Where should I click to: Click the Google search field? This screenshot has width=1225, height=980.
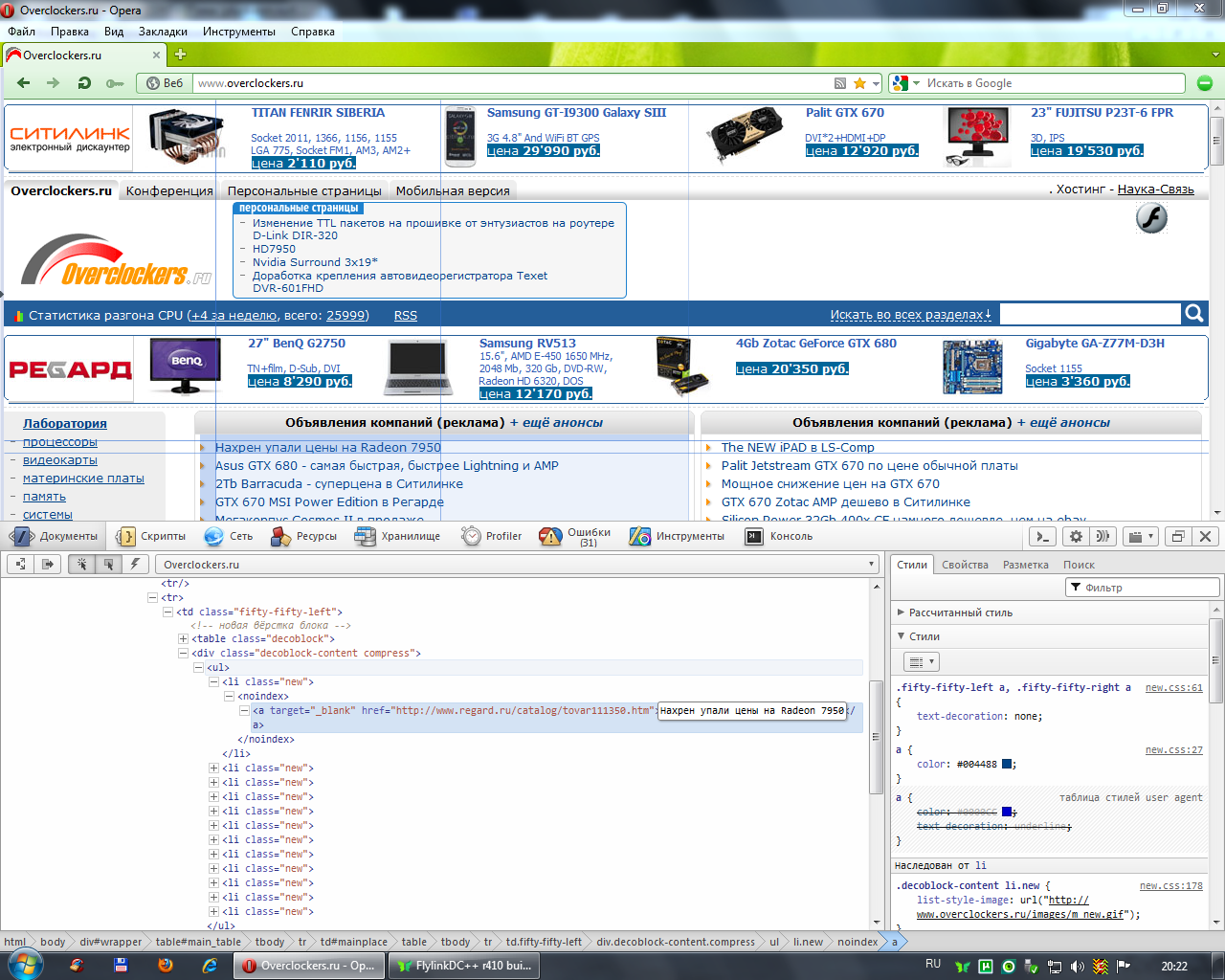1053,83
